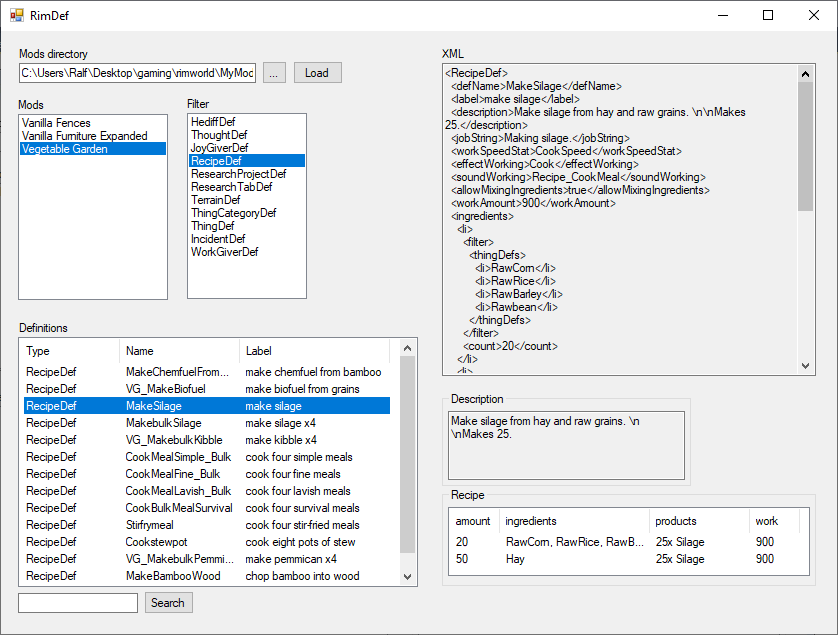Choose RecipeDef in the Filter list
Image resolution: width=838 pixels, height=635 pixels.
click(x=247, y=160)
